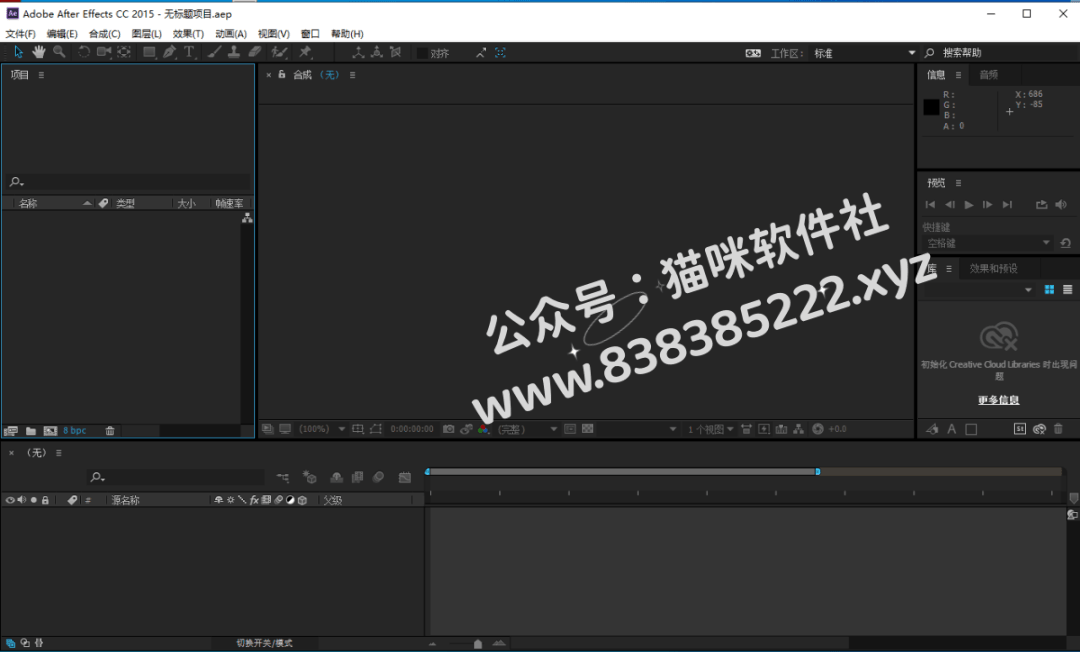Select the Selection arrow tool
The width and height of the screenshot is (1080, 652).
[x=19, y=52]
